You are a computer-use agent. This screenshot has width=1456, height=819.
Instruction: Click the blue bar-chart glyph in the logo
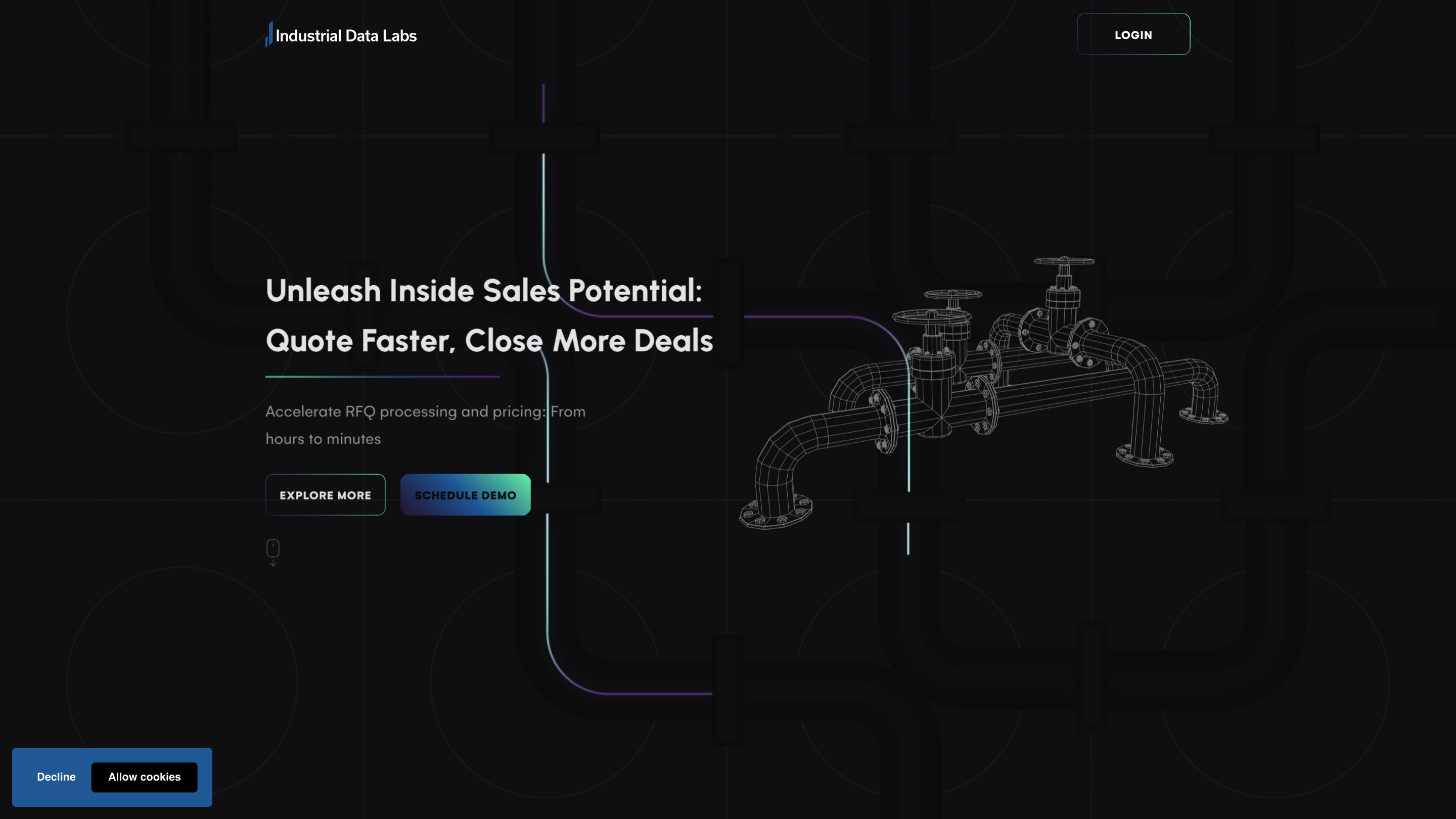(x=269, y=34)
